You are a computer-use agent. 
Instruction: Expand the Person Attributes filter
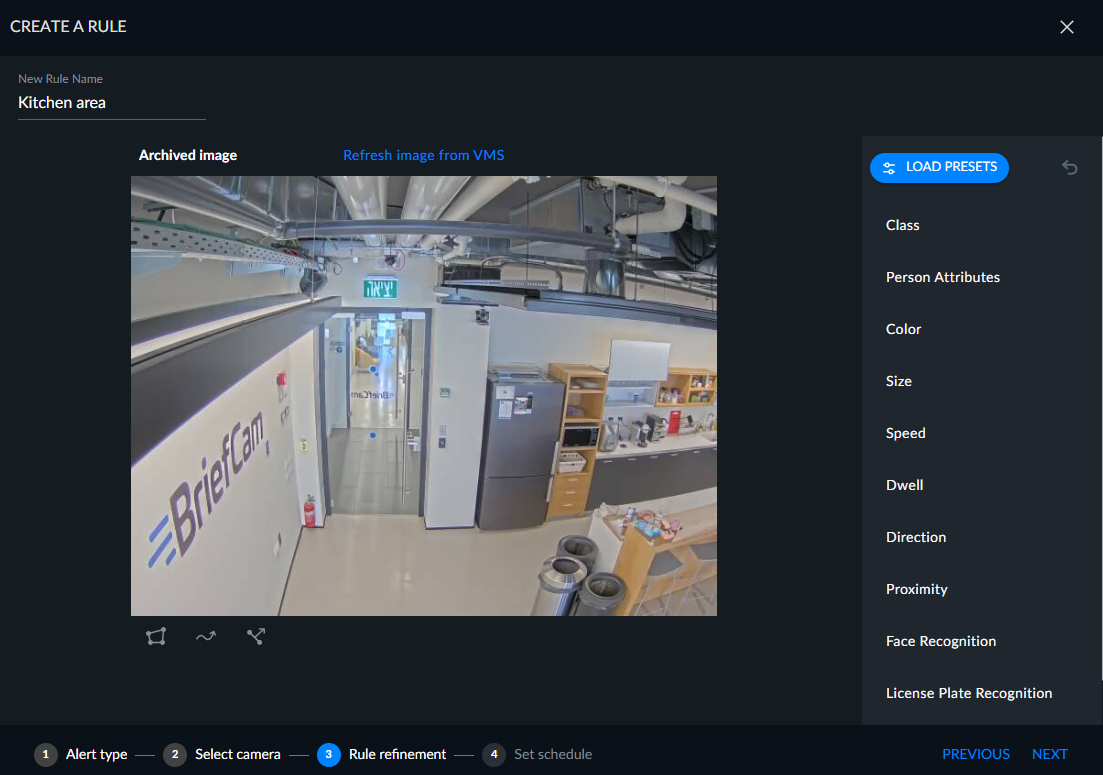[943, 277]
